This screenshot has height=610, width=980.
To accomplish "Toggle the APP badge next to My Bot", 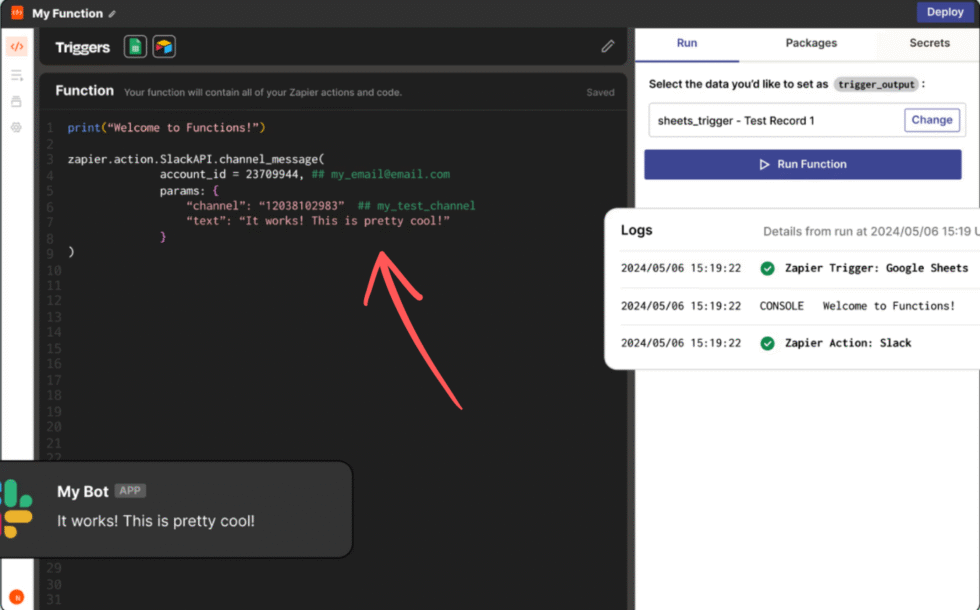I will pos(130,491).
